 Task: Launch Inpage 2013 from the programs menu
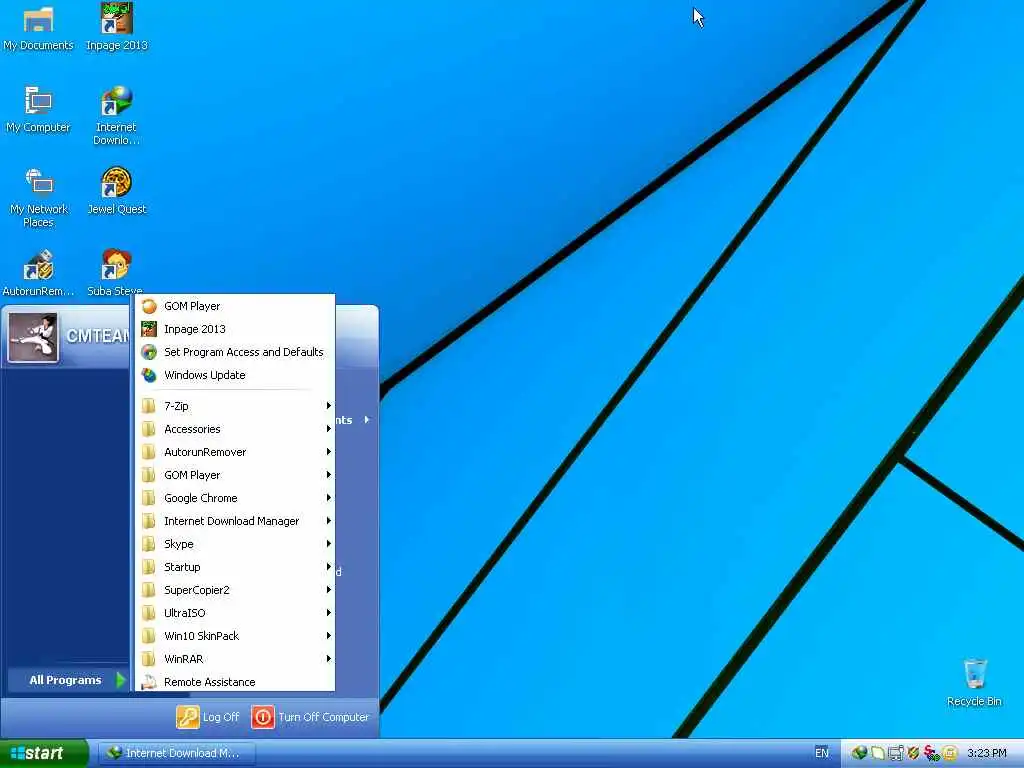pos(235,329)
